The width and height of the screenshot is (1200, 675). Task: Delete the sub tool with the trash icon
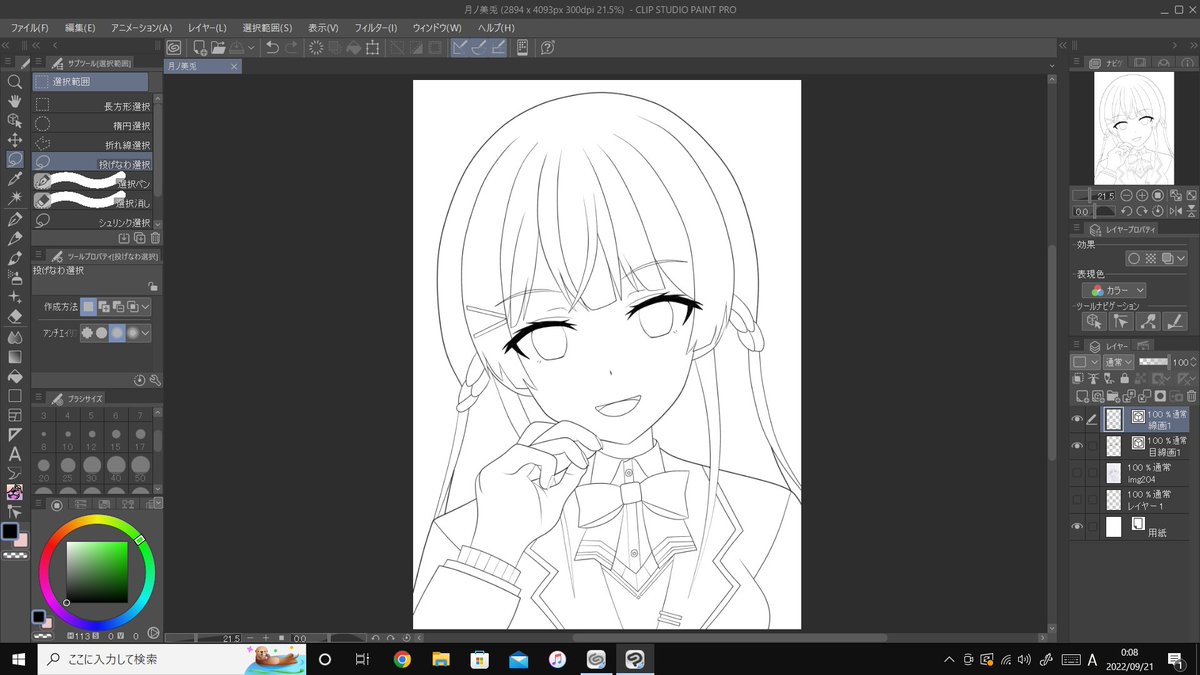155,238
